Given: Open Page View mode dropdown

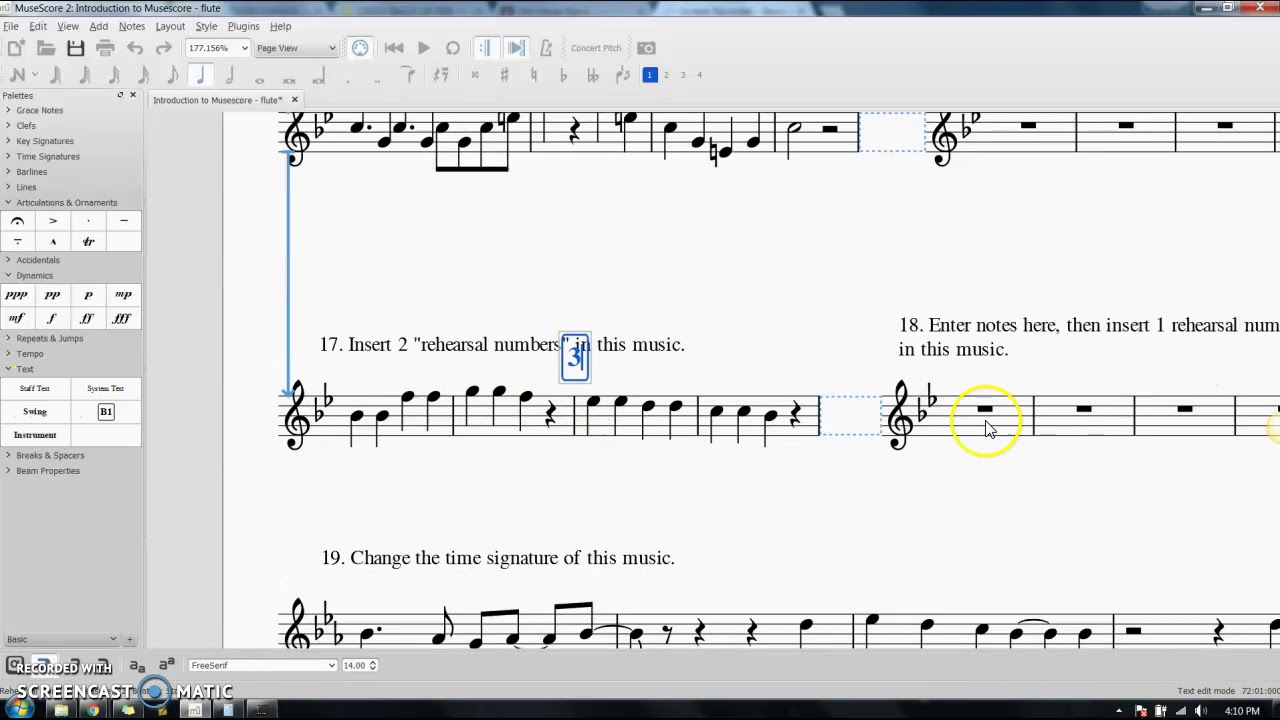Looking at the screenshot, I should point(296,48).
